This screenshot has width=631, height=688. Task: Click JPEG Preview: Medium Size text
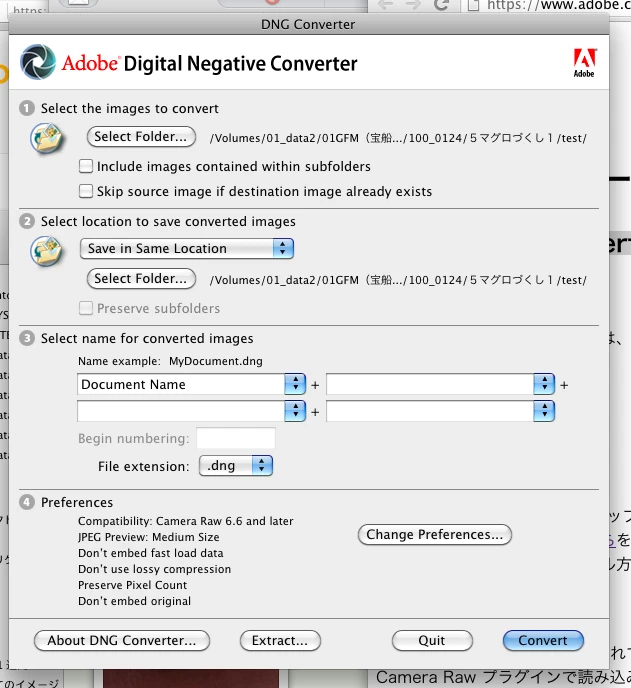click(149, 537)
